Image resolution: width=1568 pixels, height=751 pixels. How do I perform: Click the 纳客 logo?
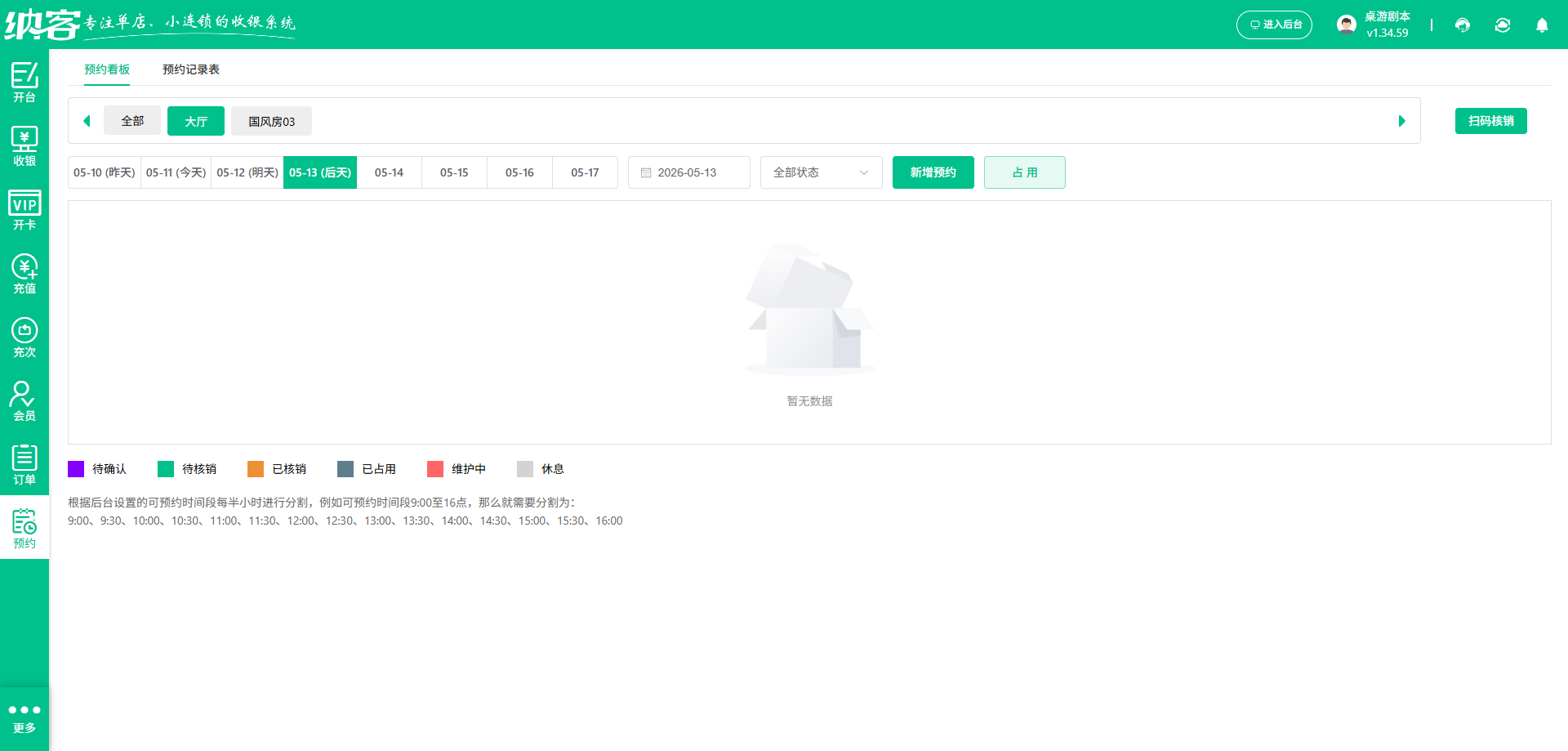42,25
